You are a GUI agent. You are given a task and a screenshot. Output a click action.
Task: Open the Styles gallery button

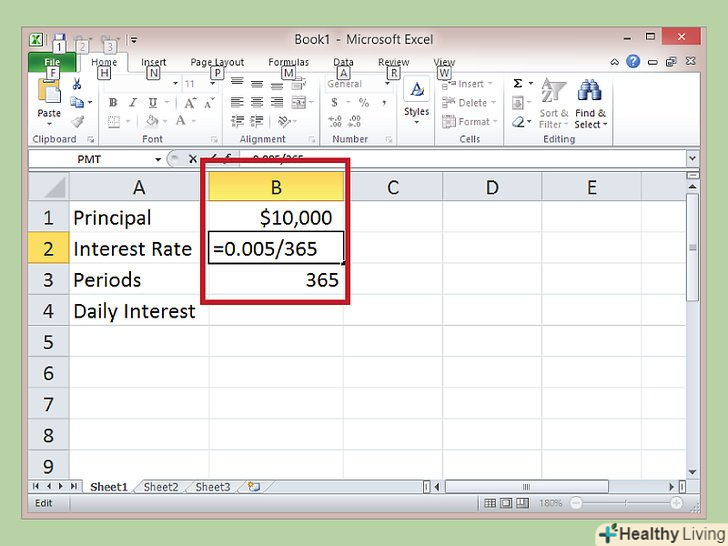click(416, 101)
